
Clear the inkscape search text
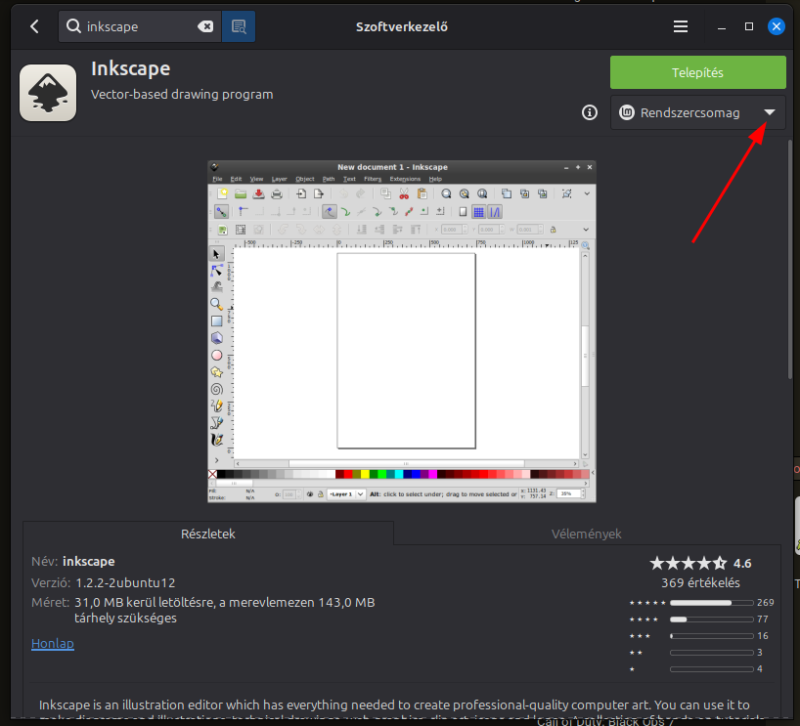pyautogui.click(x=205, y=27)
